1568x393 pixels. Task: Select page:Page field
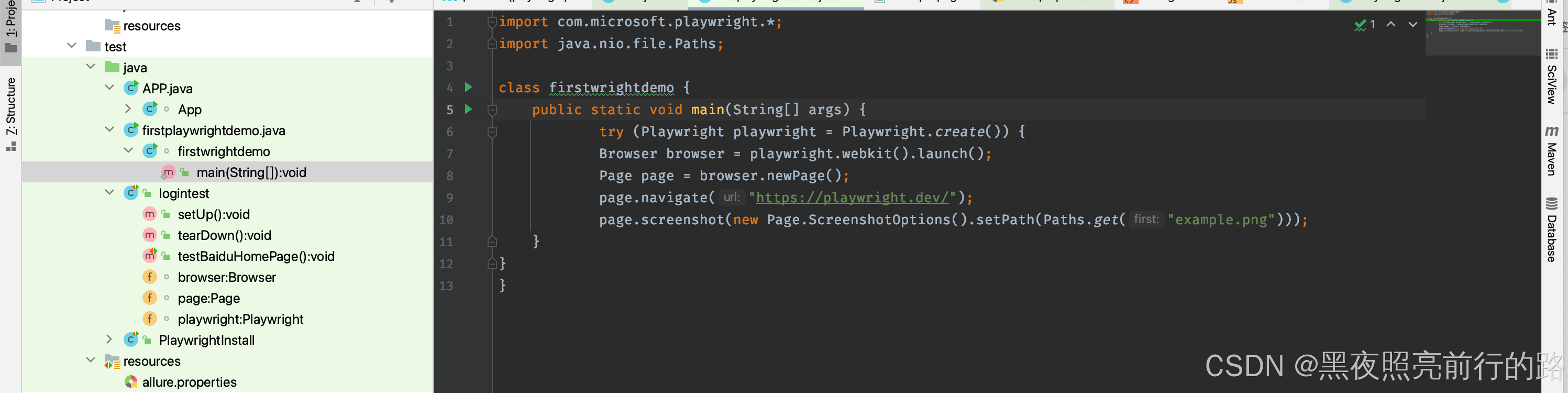208,298
